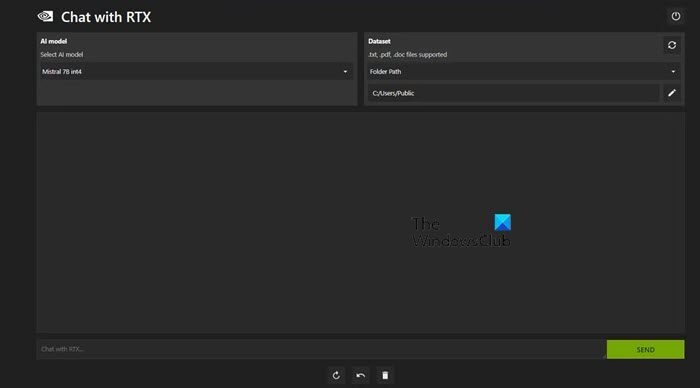The height and width of the screenshot is (388, 700).
Task: Click the Chat with RTX title
Action: 106,17
